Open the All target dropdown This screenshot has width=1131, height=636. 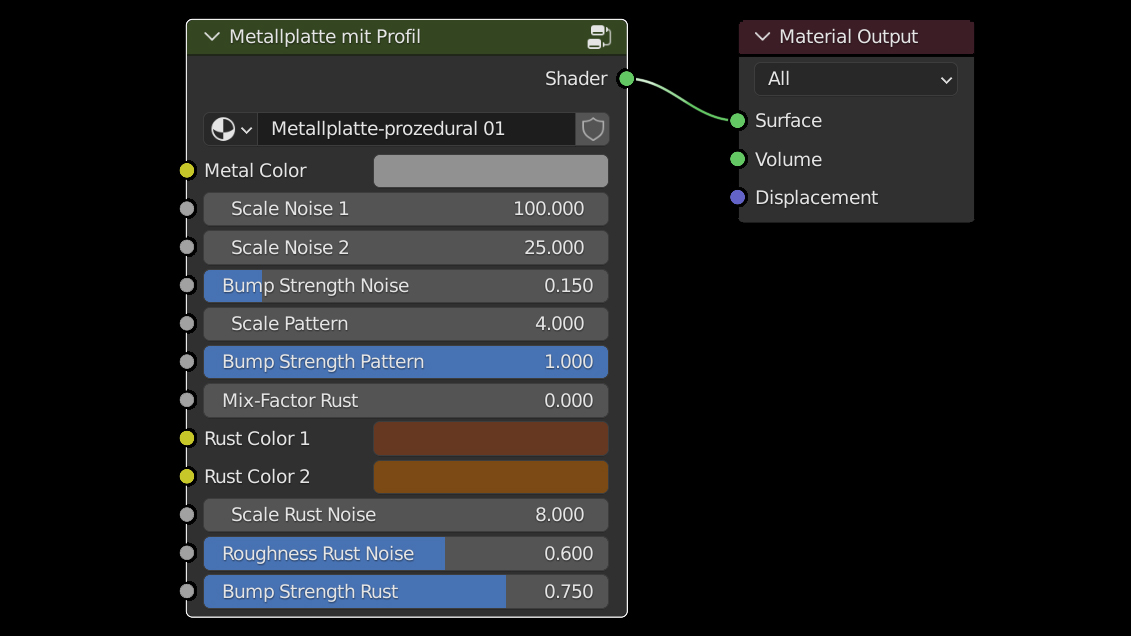tap(856, 79)
